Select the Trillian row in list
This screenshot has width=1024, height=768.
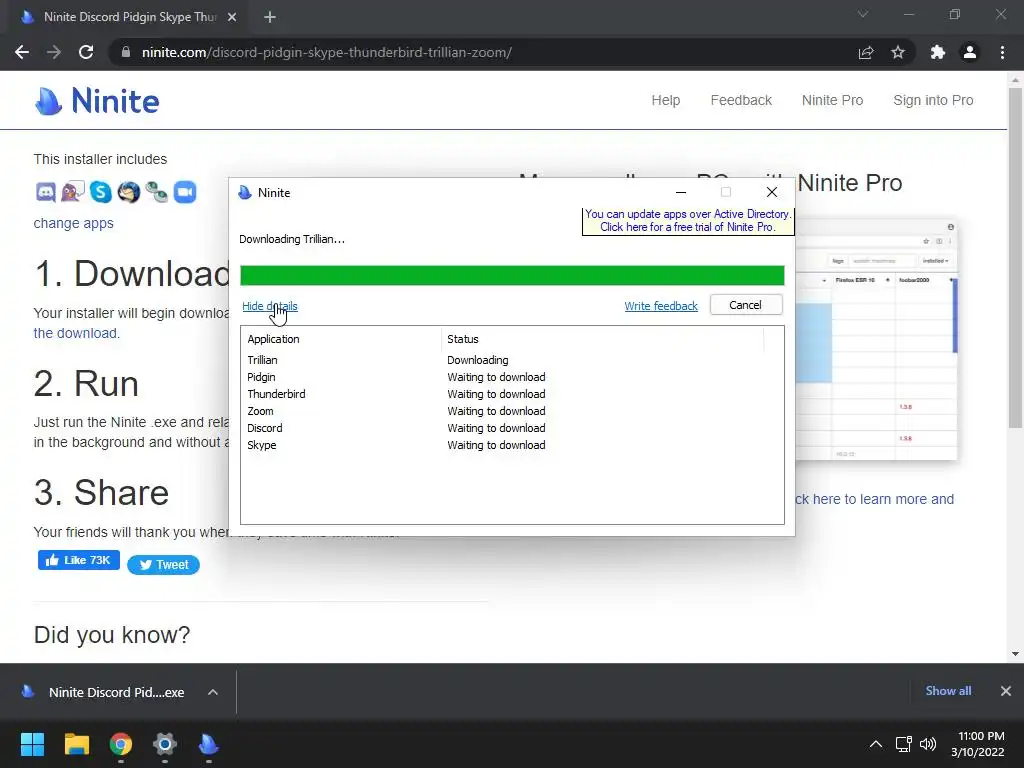512,360
